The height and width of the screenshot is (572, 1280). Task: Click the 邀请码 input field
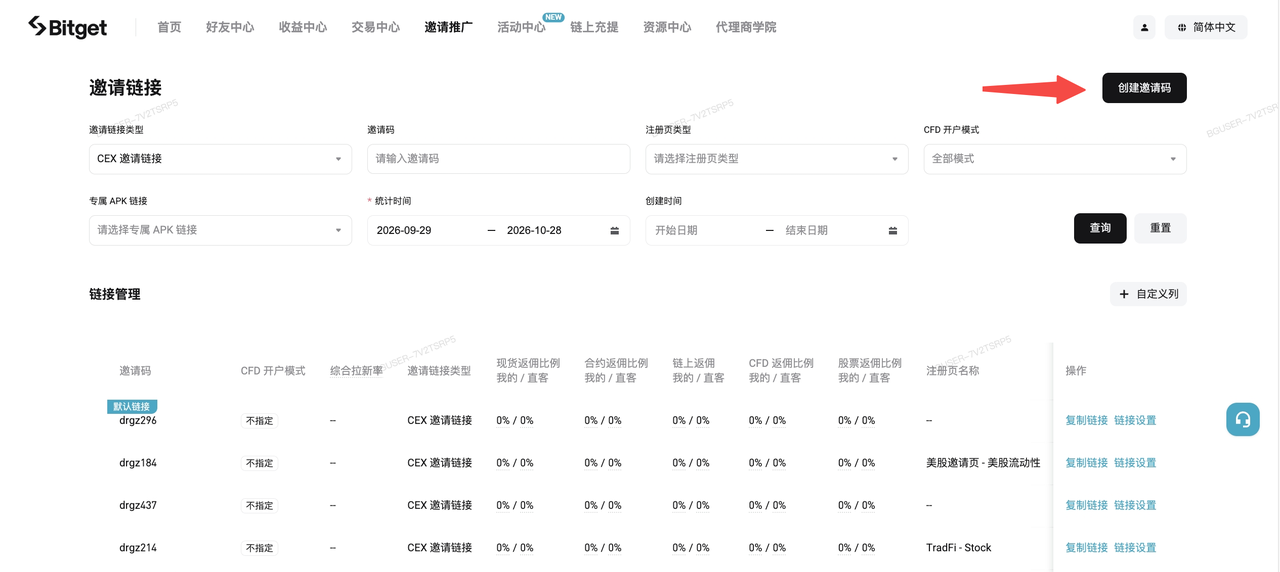[x=498, y=159]
